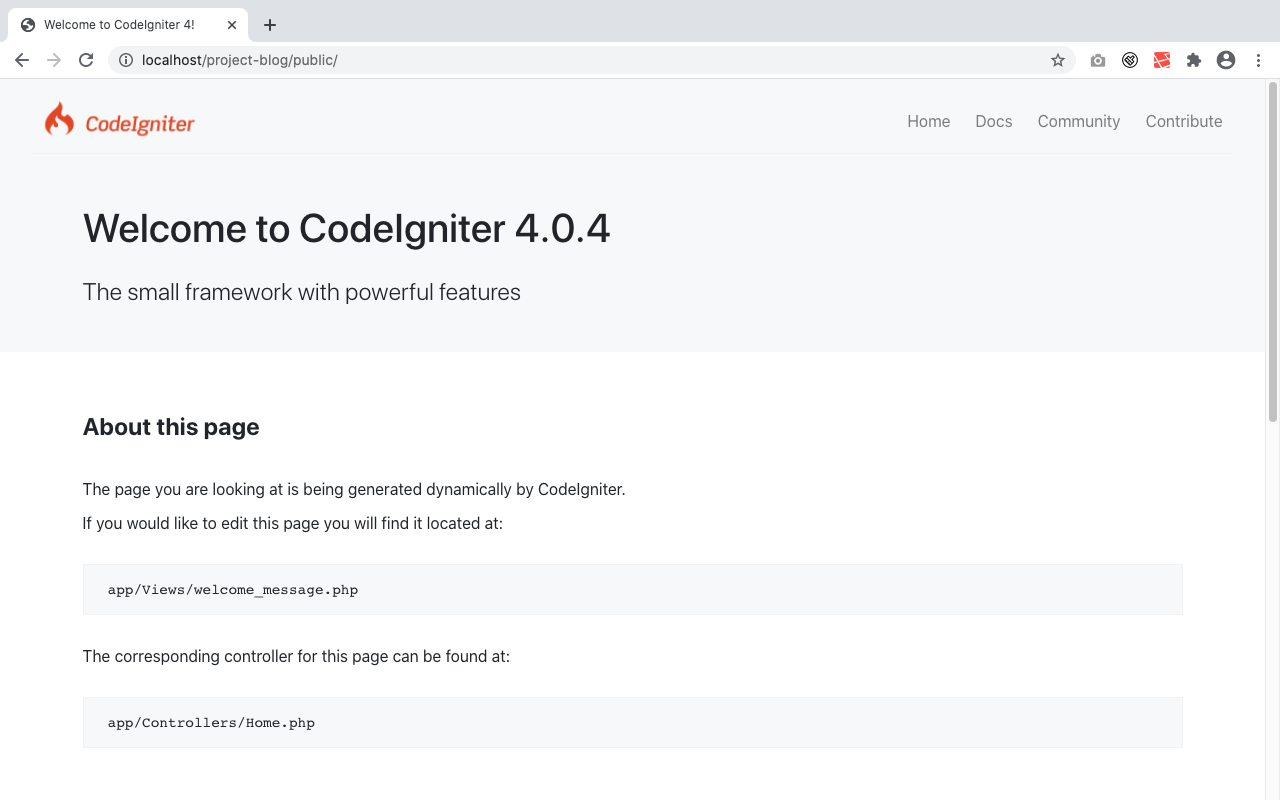Image resolution: width=1280 pixels, height=800 pixels.
Task: Select the Welcome to CodeIgniter 4 tab
Action: 120,24
